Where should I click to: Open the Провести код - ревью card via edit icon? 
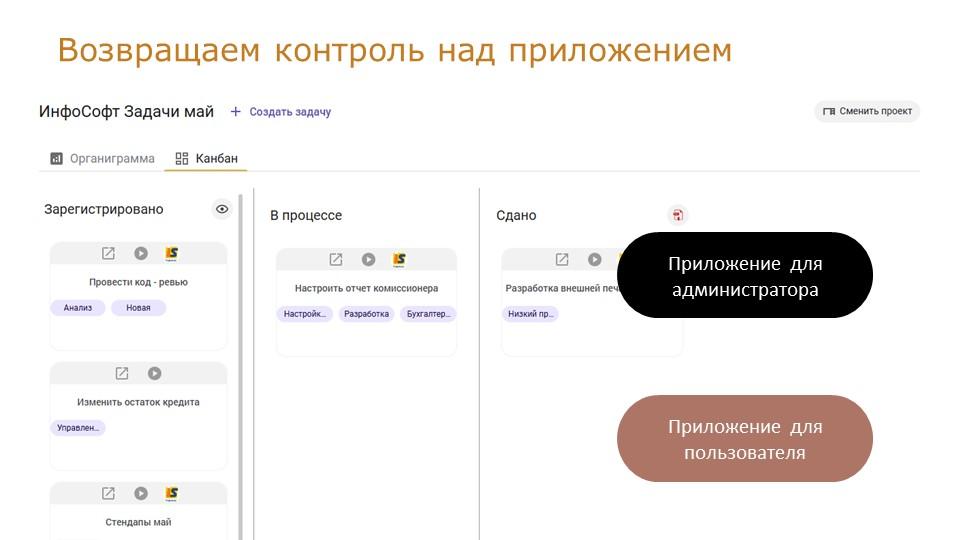(108, 253)
